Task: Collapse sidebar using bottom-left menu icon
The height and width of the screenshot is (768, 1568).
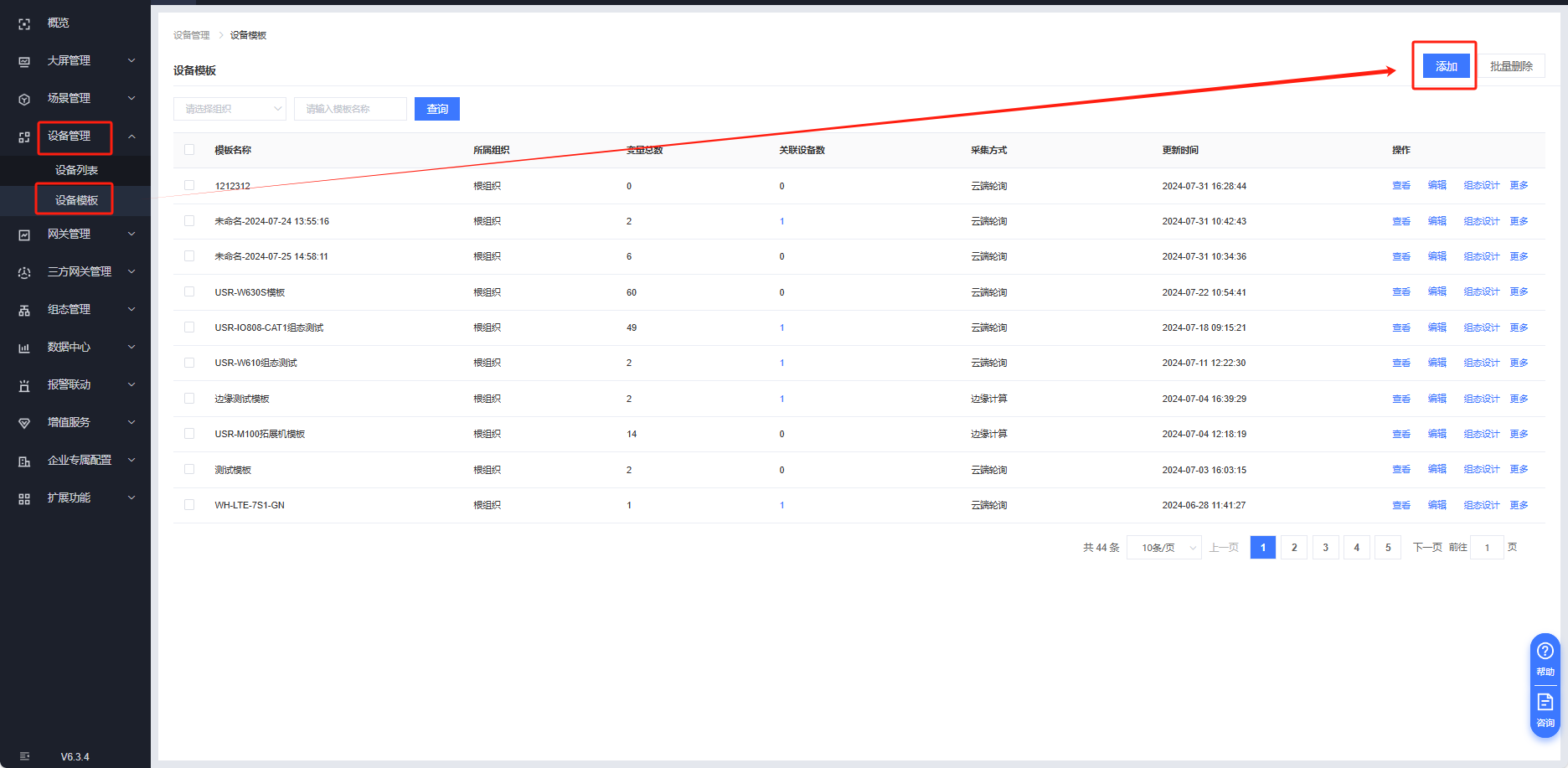Action: (24, 756)
